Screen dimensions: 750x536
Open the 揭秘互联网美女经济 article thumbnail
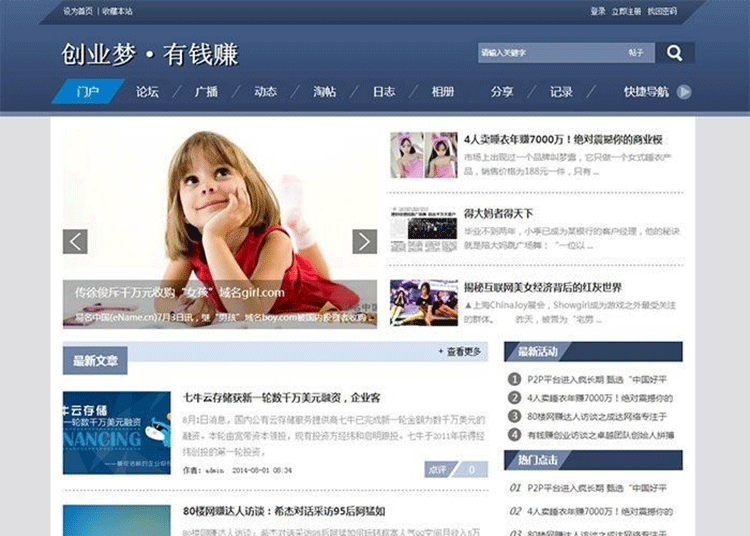[424, 303]
